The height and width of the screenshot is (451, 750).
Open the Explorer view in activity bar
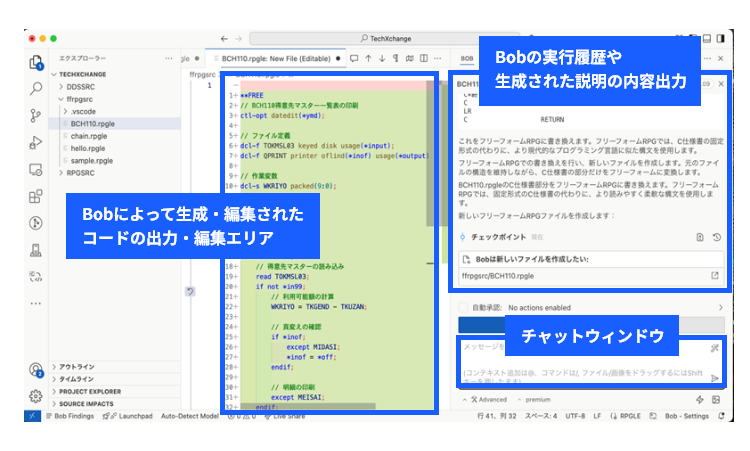pyautogui.click(x=36, y=62)
